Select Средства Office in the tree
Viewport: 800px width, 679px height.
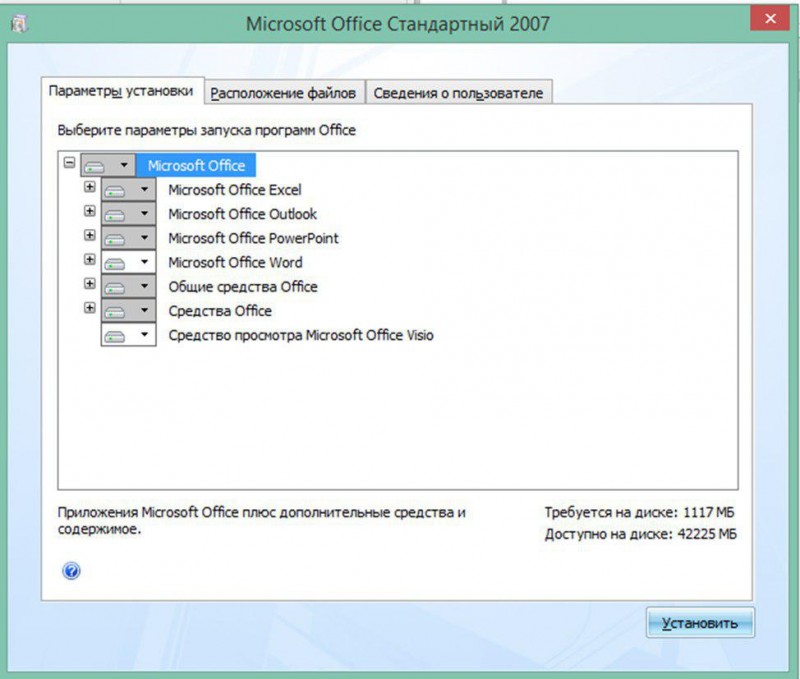pos(220,311)
